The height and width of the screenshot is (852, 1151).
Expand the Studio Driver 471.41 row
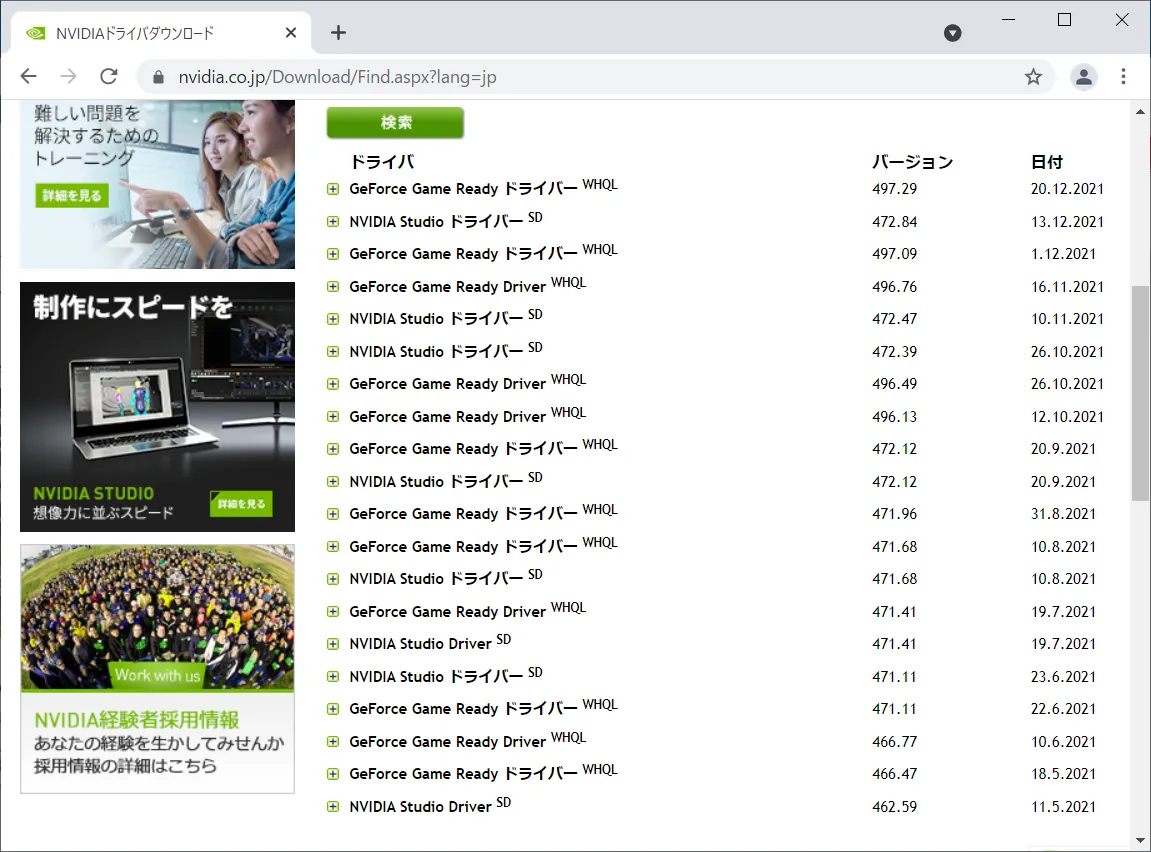[333, 644]
